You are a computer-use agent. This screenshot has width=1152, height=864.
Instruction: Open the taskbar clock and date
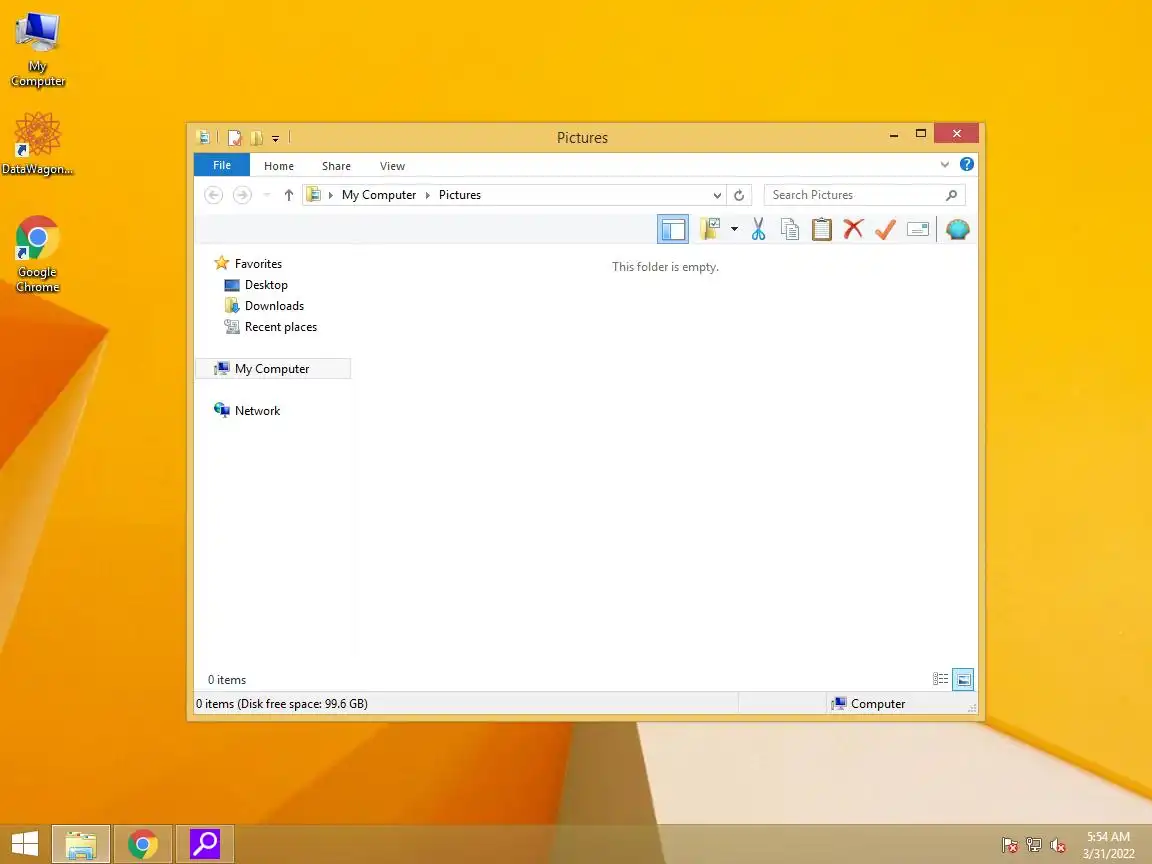tap(1108, 845)
